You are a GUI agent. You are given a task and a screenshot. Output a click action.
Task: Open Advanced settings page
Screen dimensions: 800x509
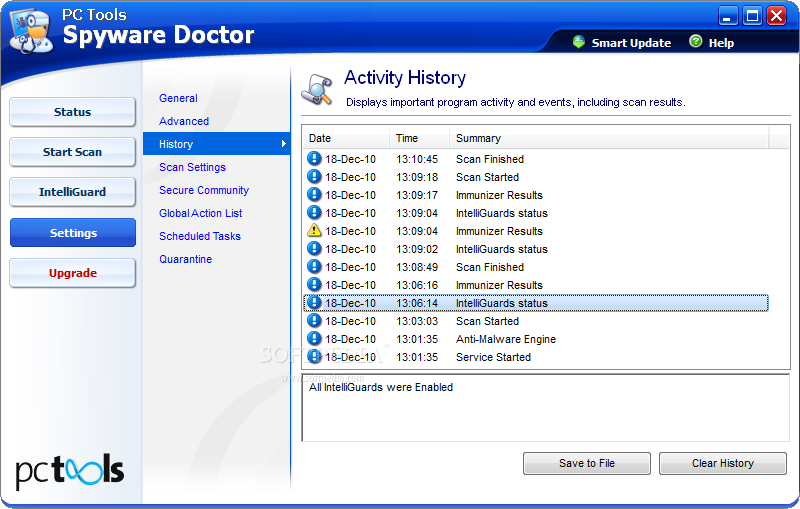(x=184, y=121)
